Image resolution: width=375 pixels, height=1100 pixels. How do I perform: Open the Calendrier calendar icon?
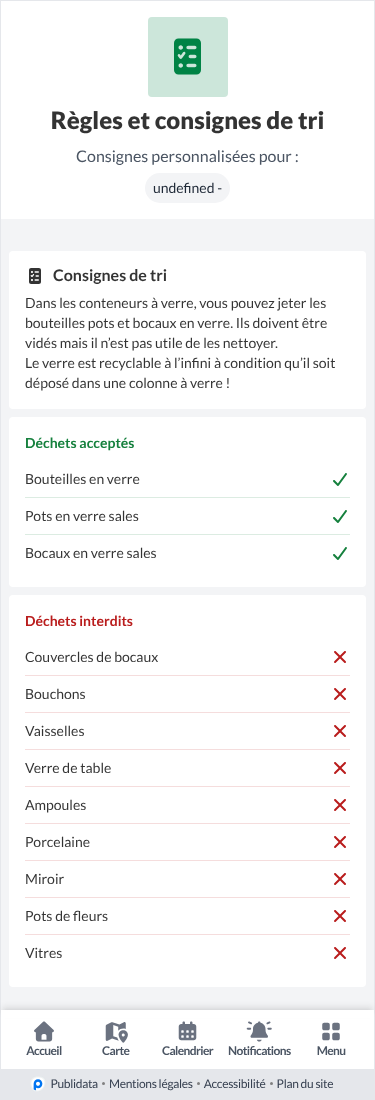[187, 1031]
